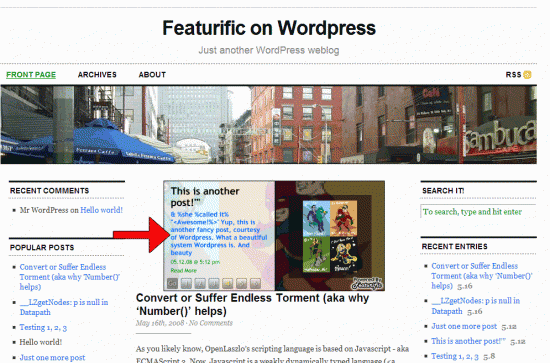Select slide 3 button in featured slider

pyautogui.click(x=214, y=283)
